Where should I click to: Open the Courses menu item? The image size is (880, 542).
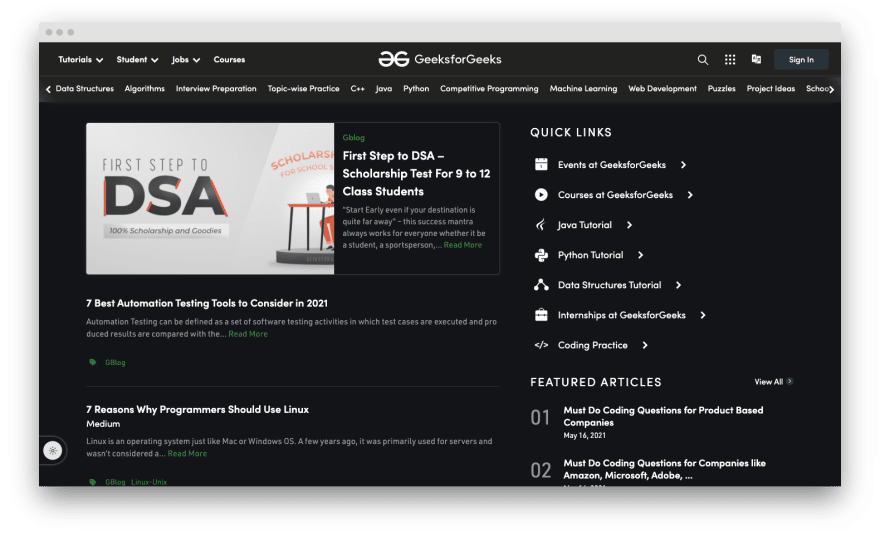pyautogui.click(x=229, y=59)
